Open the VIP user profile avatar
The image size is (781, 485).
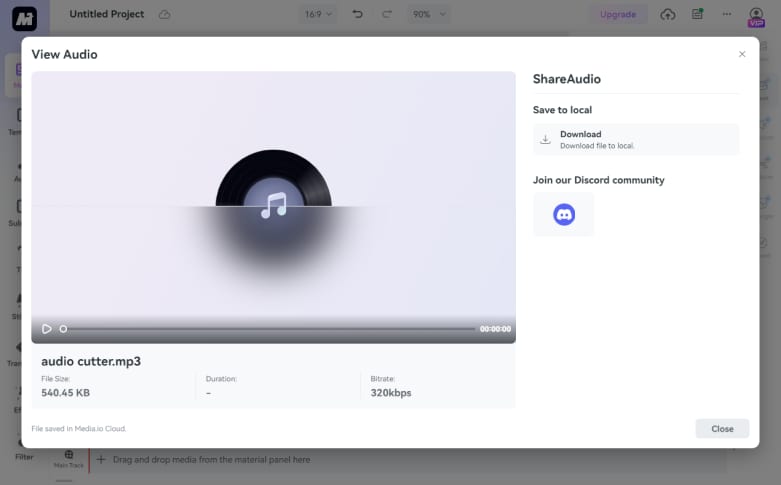pos(756,15)
